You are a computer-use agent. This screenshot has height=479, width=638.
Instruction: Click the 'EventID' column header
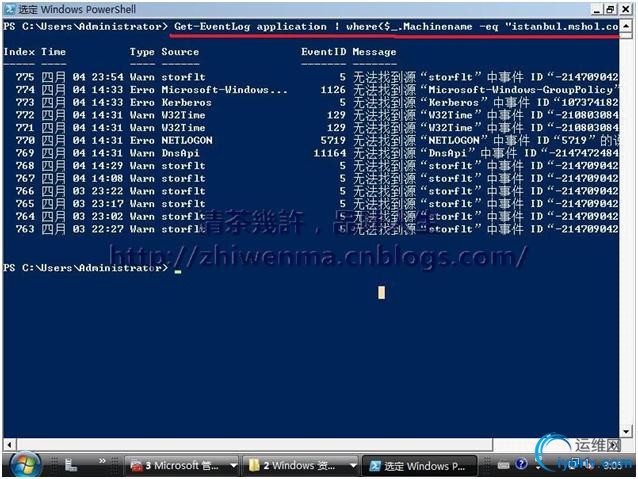tap(324, 52)
